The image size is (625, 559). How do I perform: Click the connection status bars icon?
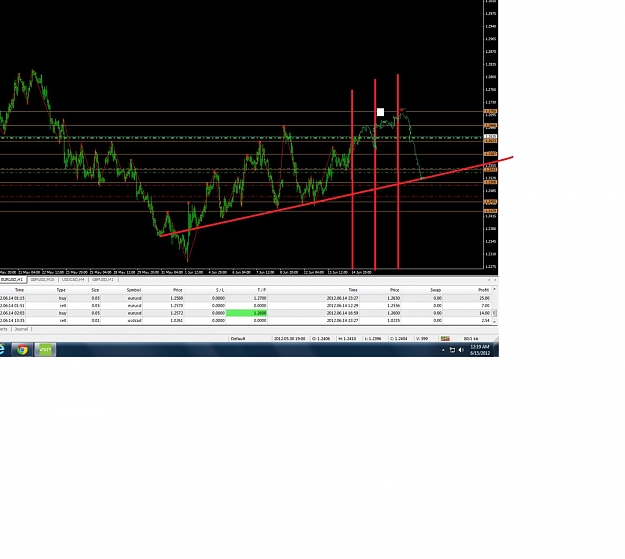click(x=445, y=339)
